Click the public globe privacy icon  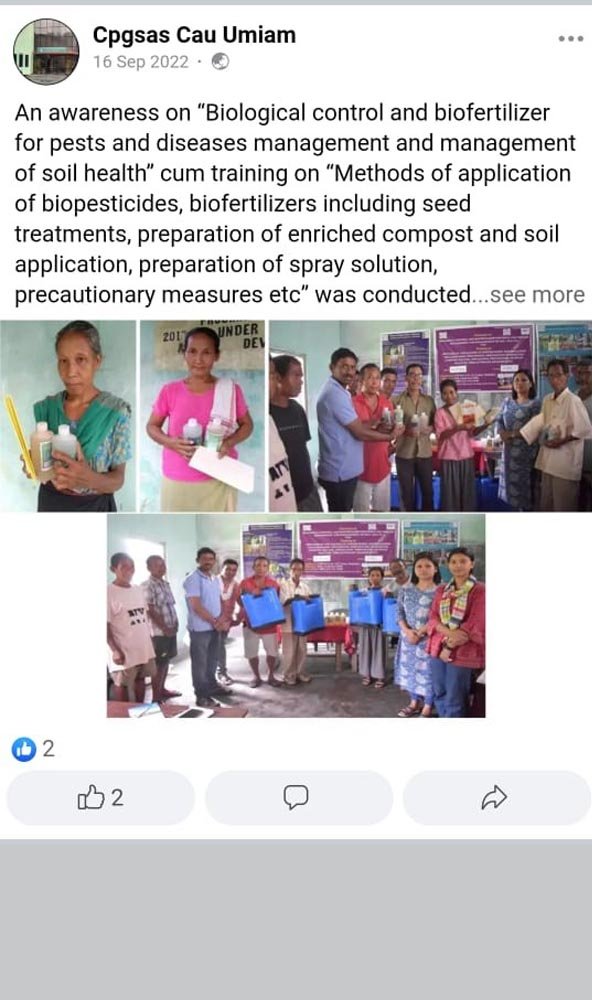coord(220,62)
